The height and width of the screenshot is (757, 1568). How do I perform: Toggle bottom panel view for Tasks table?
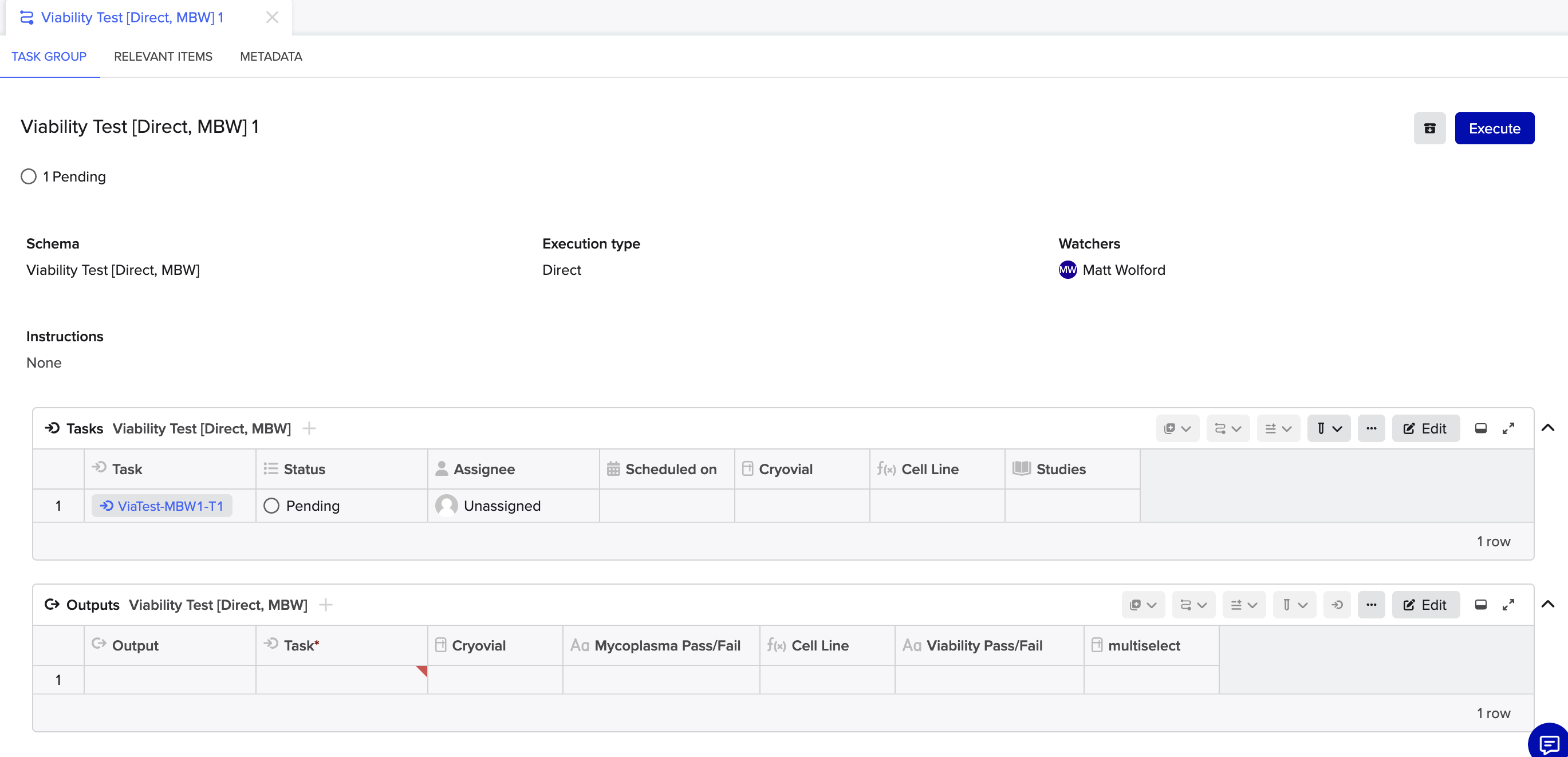pyautogui.click(x=1480, y=428)
